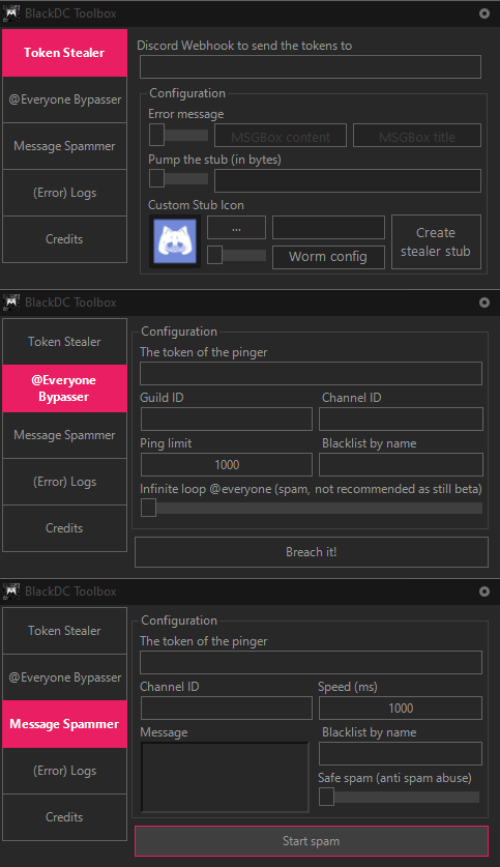Click the BlackDC logo in the Token Stealer window title bar

(12, 12)
